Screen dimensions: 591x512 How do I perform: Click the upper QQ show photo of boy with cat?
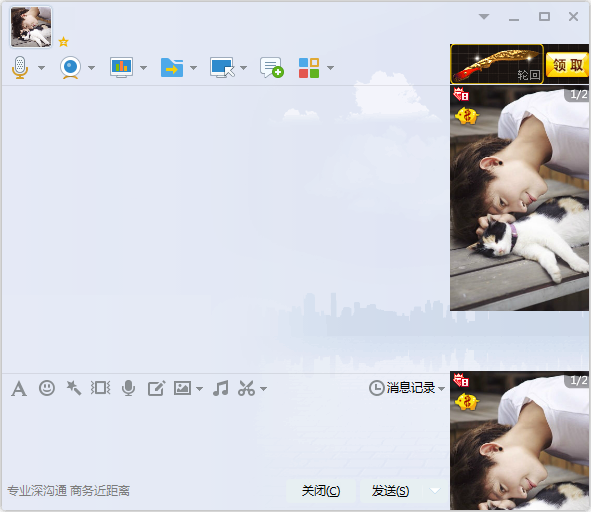[x=519, y=198]
